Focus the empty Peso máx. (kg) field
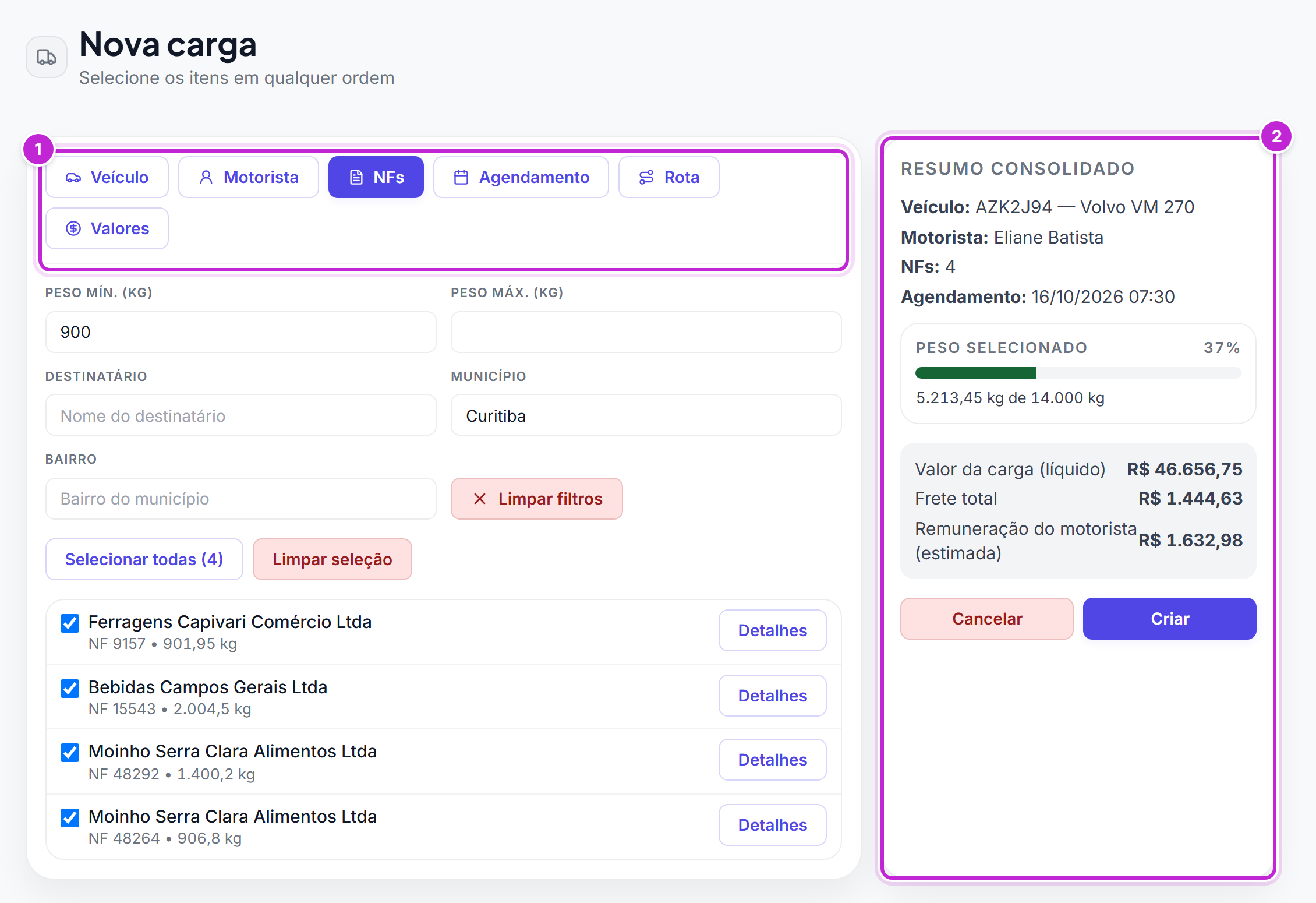This screenshot has height=903, width=1316. tap(646, 332)
